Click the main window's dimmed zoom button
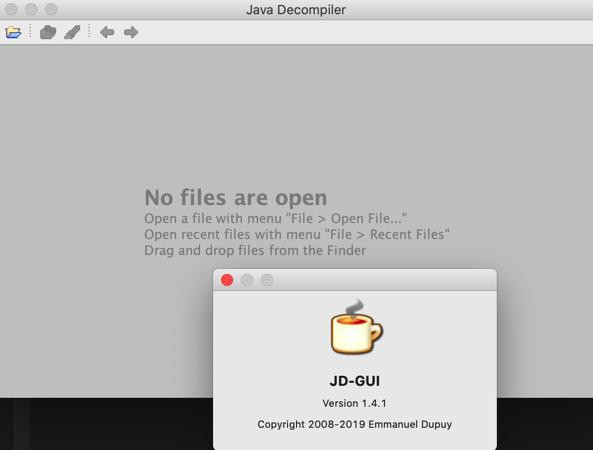 [51, 9]
